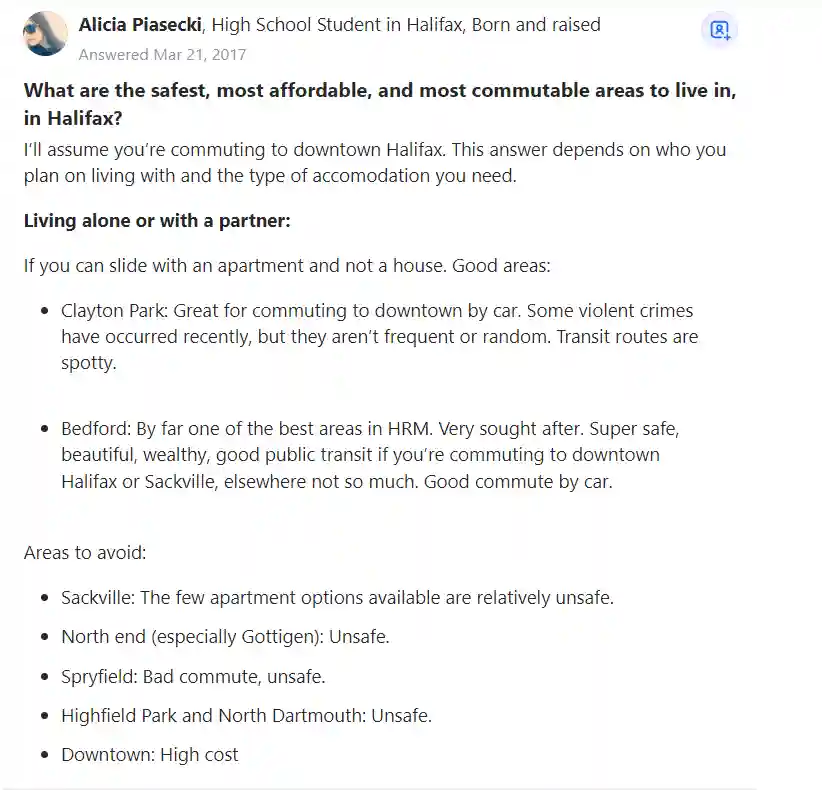This screenshot has height=790, width=822.
Task: Click the 'High School Student in Halifax' credential
Action: 338,25
